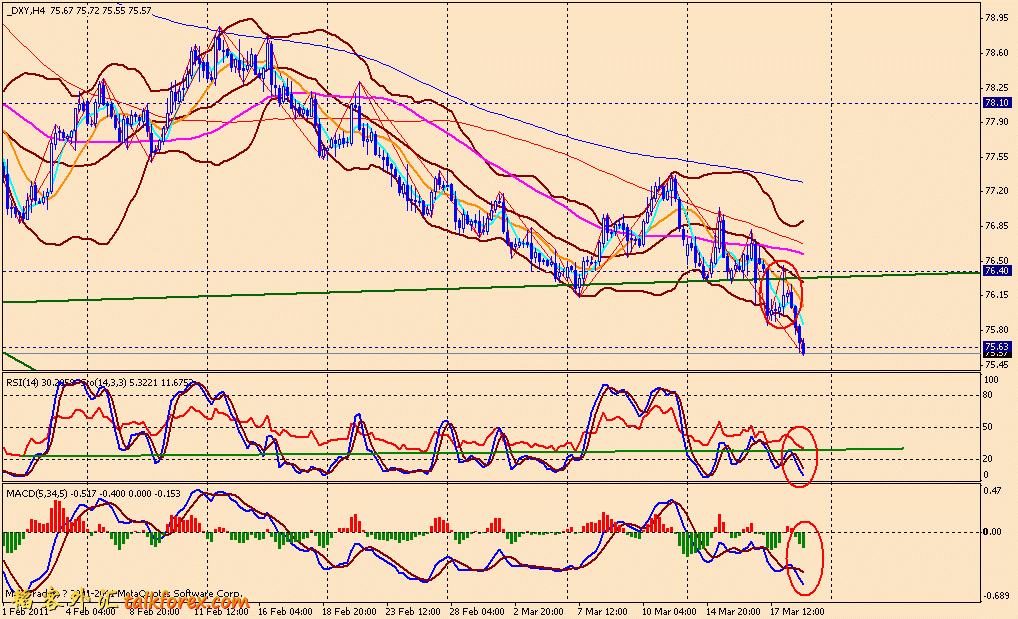This screenshot has width=1018, height=619.
Task: Click the 78.25 price axis label
Action: tap(996, 88)
